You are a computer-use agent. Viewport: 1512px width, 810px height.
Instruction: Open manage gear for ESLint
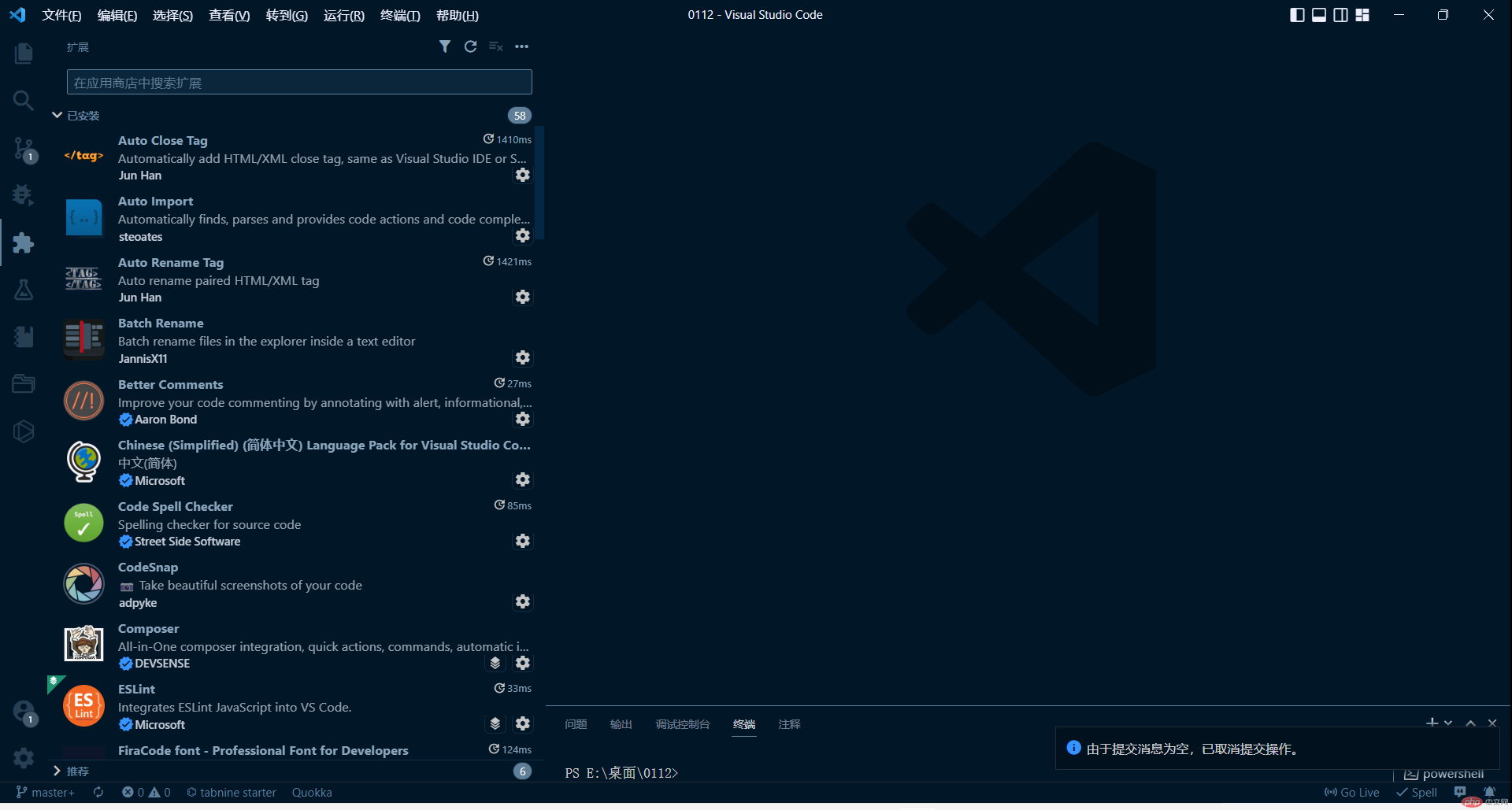click(x=523, y=723)
